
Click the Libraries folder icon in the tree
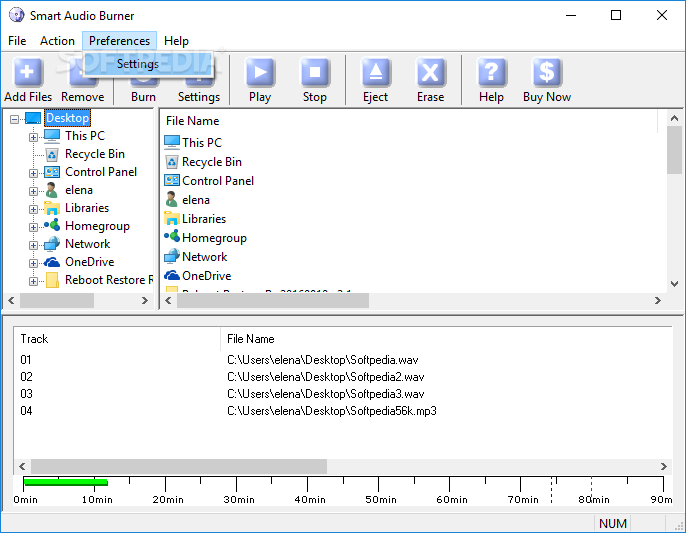52,208
